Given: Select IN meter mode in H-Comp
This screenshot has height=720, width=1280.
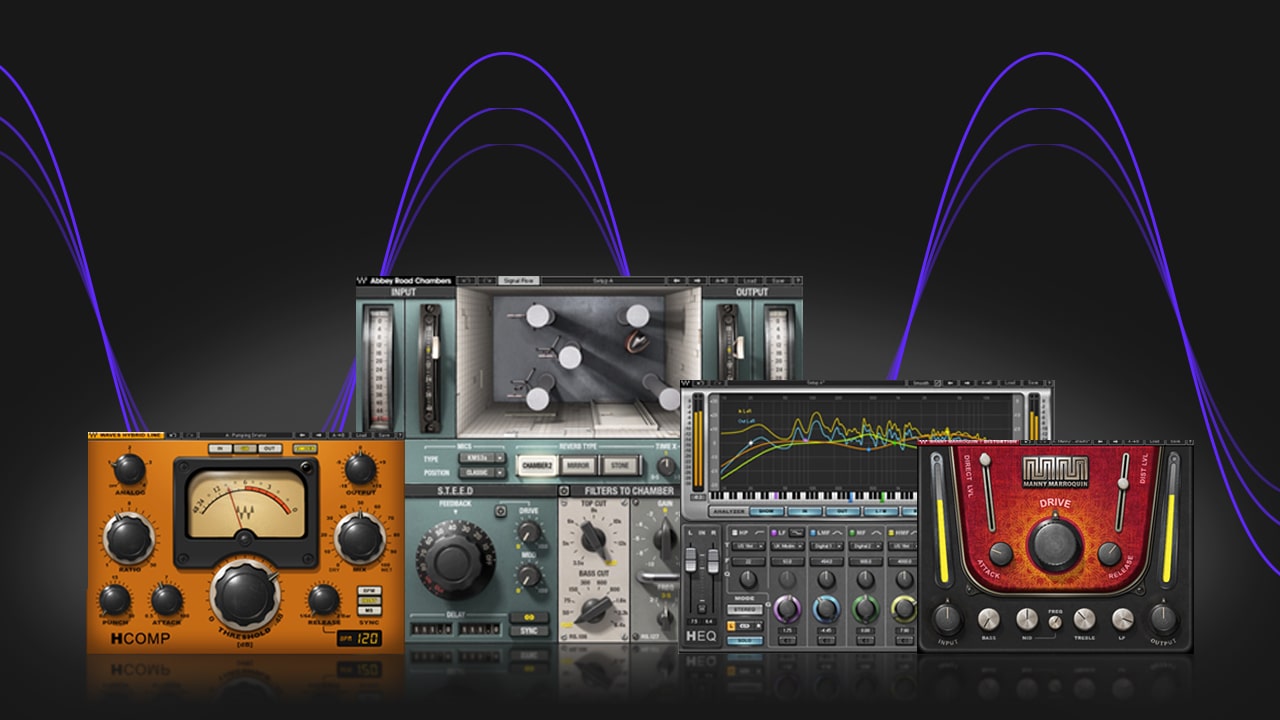Looking at the screenshot, I should tap(220, 449).
